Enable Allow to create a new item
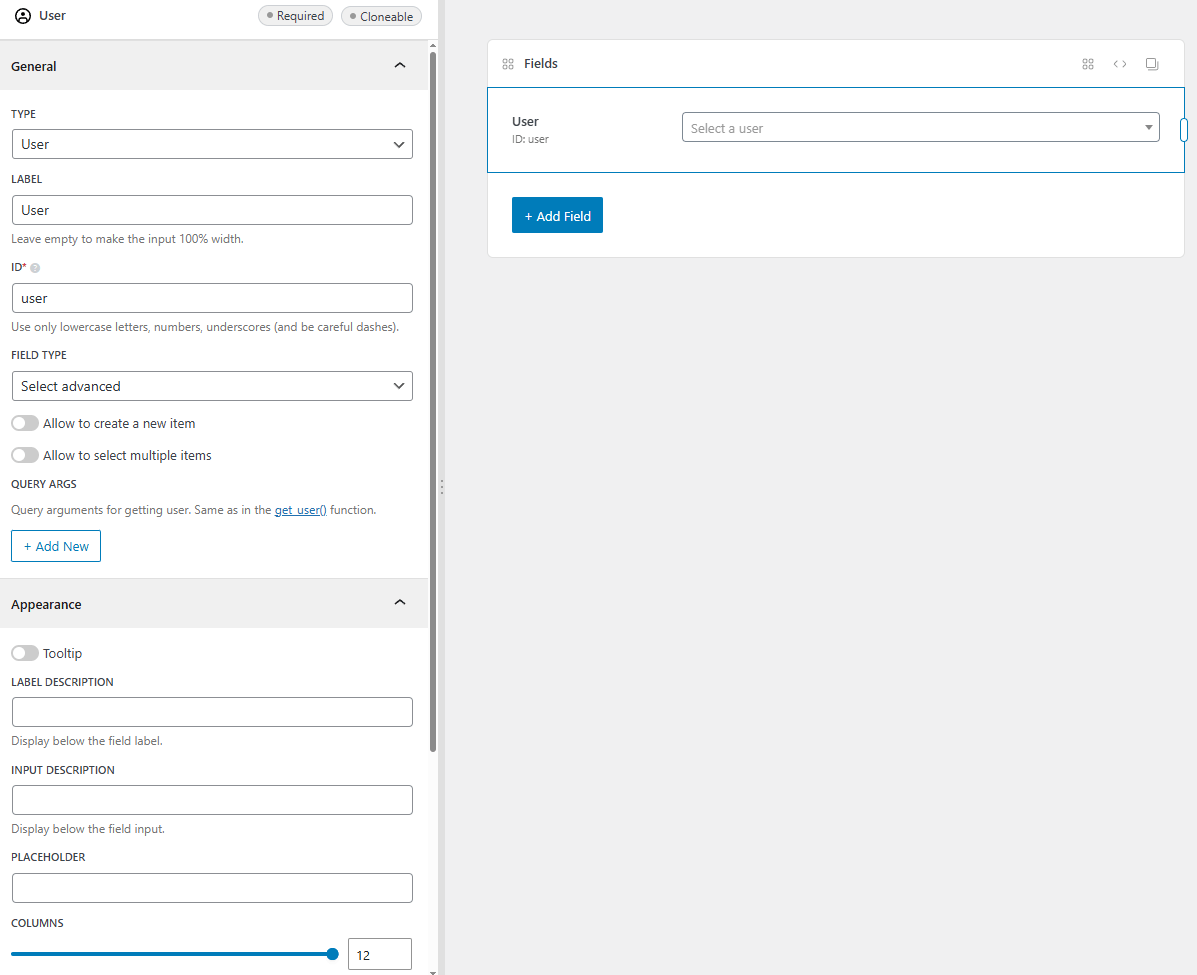1197x975 pixels. (25, 424)
